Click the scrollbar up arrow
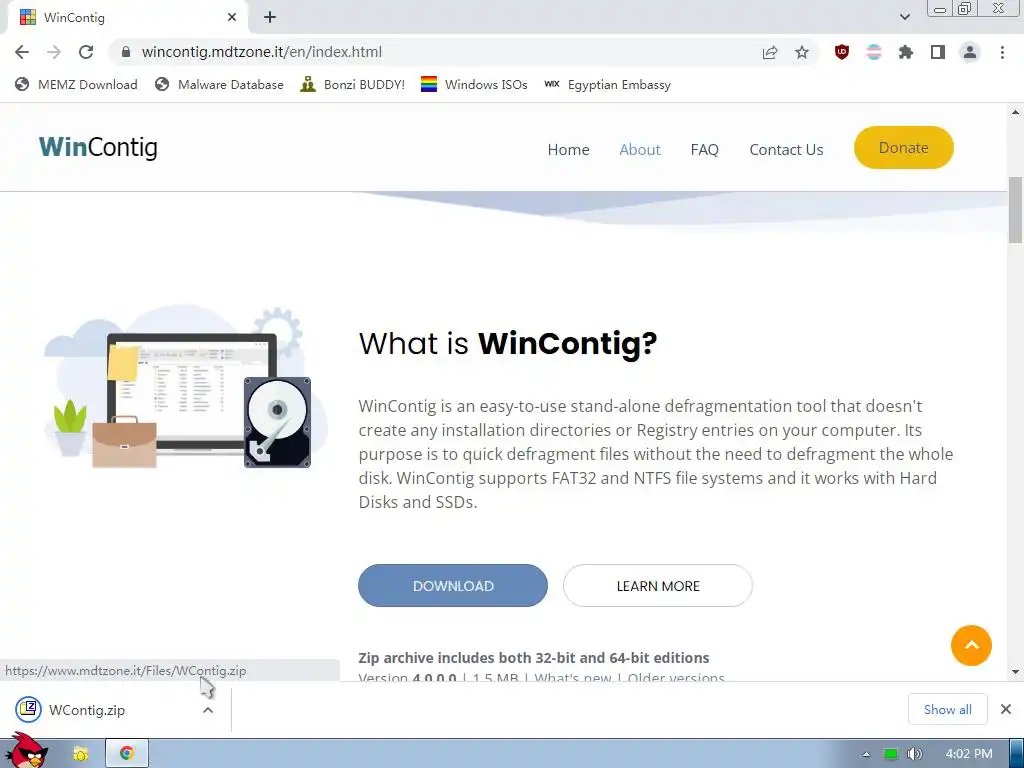Screen dimensions: 1024x768 pos(1016,112)
